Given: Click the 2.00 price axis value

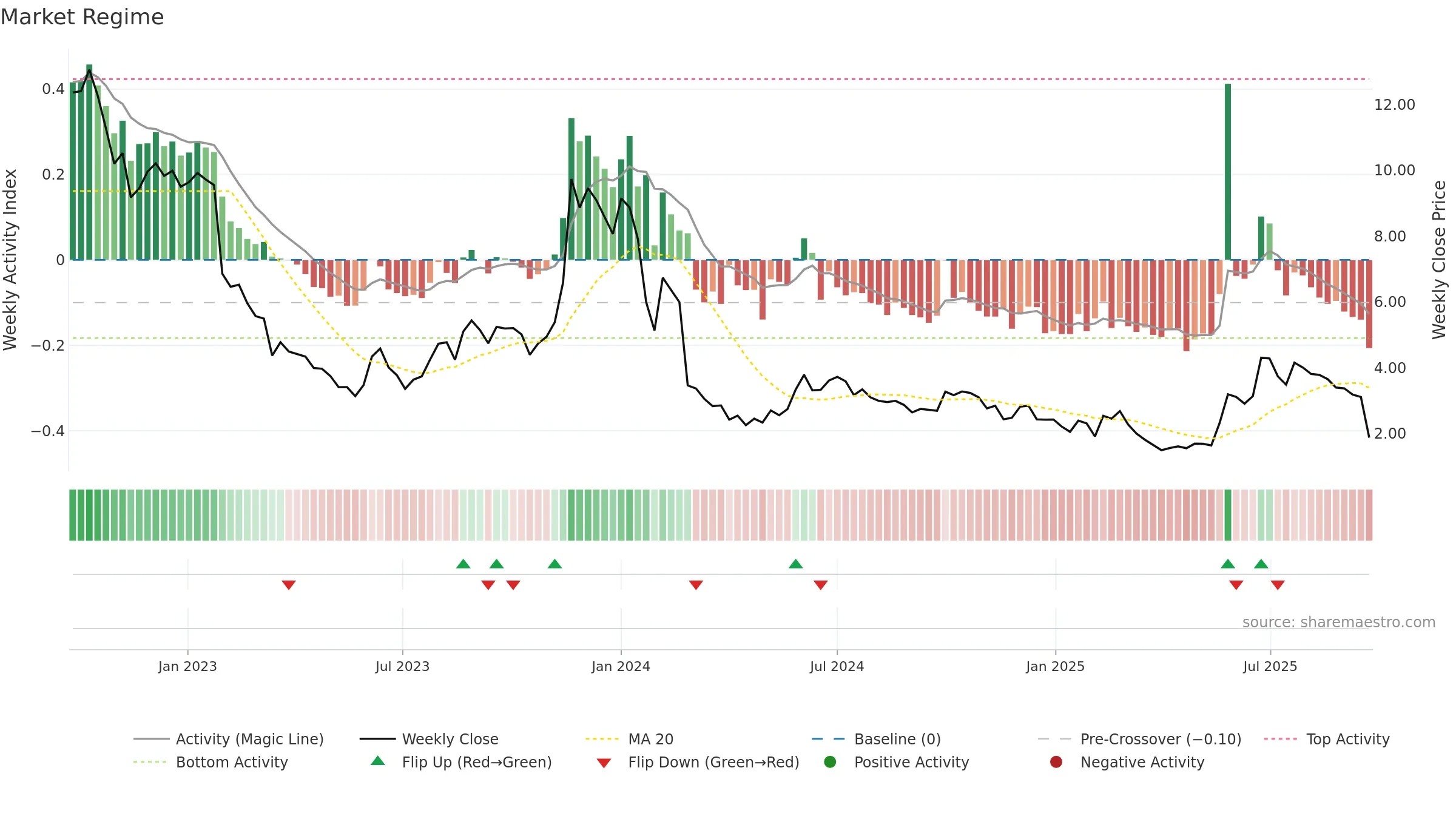Looking at the screenshot, I should click(1390, 434).
